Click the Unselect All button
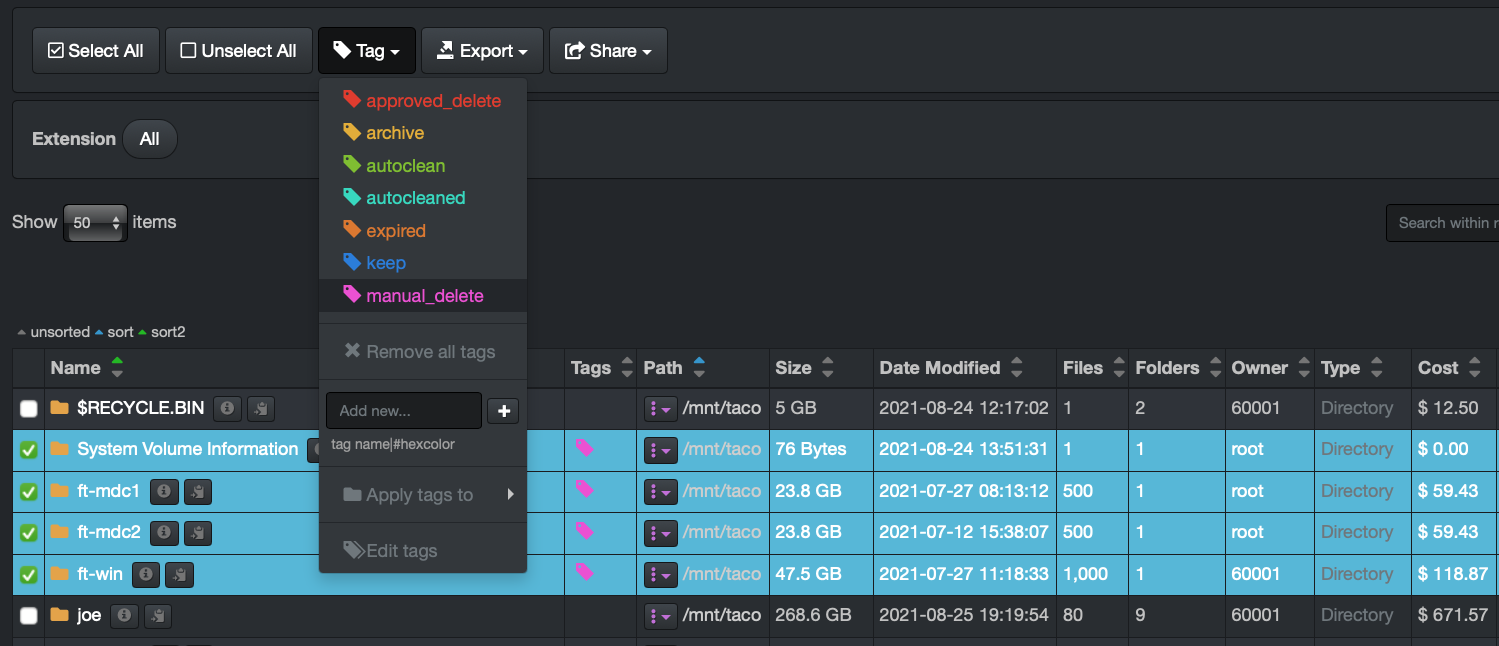1499x646 pixels. click(238, 49)
